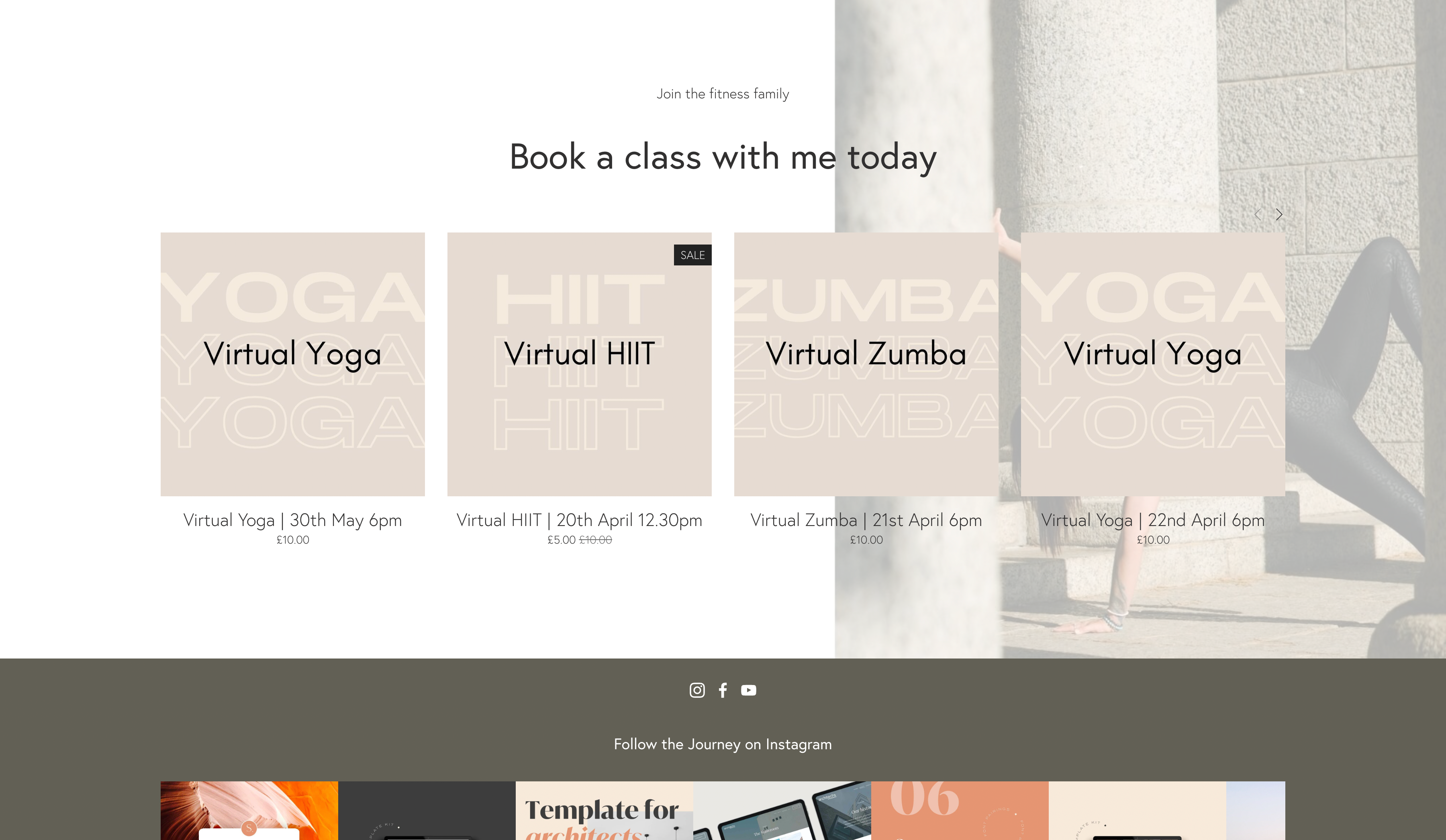Open the orange canyon Instagram post
1446x840 pixels.
pyautogui.click(x=249, y=811)
